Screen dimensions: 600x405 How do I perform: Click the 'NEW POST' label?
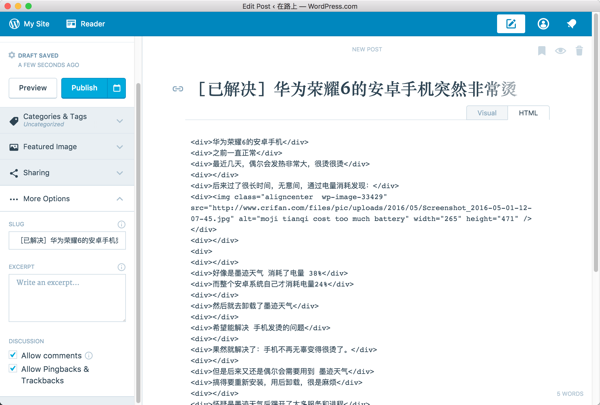(367, 49)
